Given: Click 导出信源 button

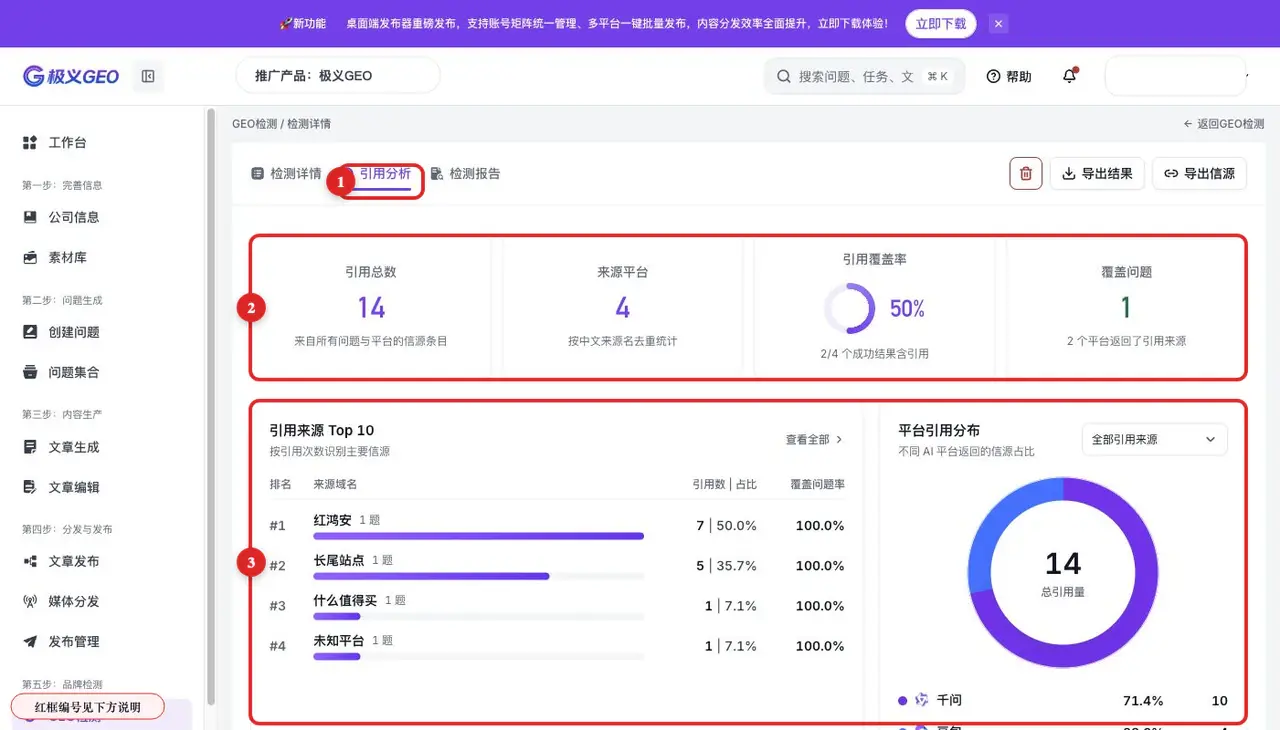Looking at the screenshot, I should pyautogui.click(x=1199, y=173).
